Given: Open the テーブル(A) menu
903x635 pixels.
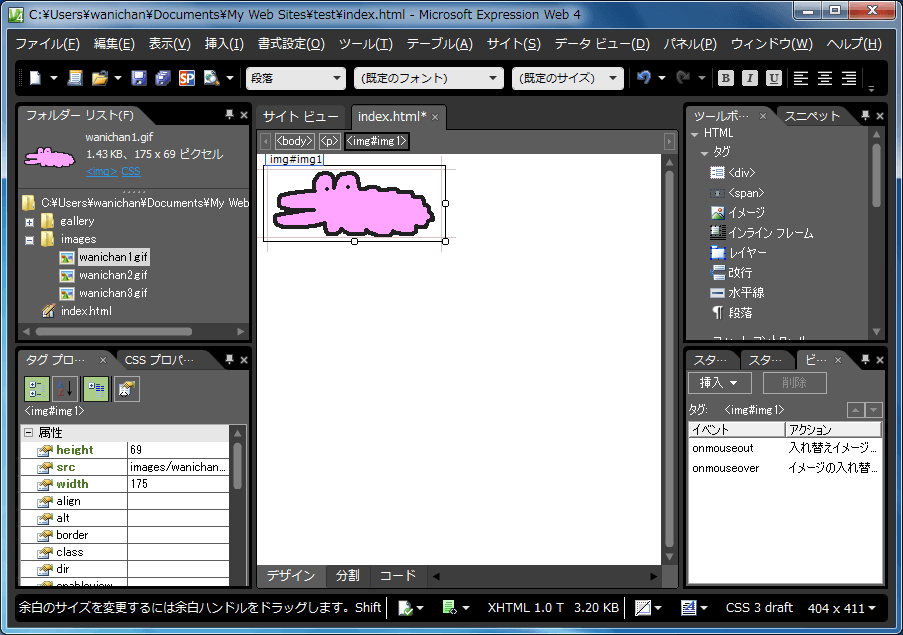Looking at the screenshot, I should pyautogui.click(x=439, y=44).
